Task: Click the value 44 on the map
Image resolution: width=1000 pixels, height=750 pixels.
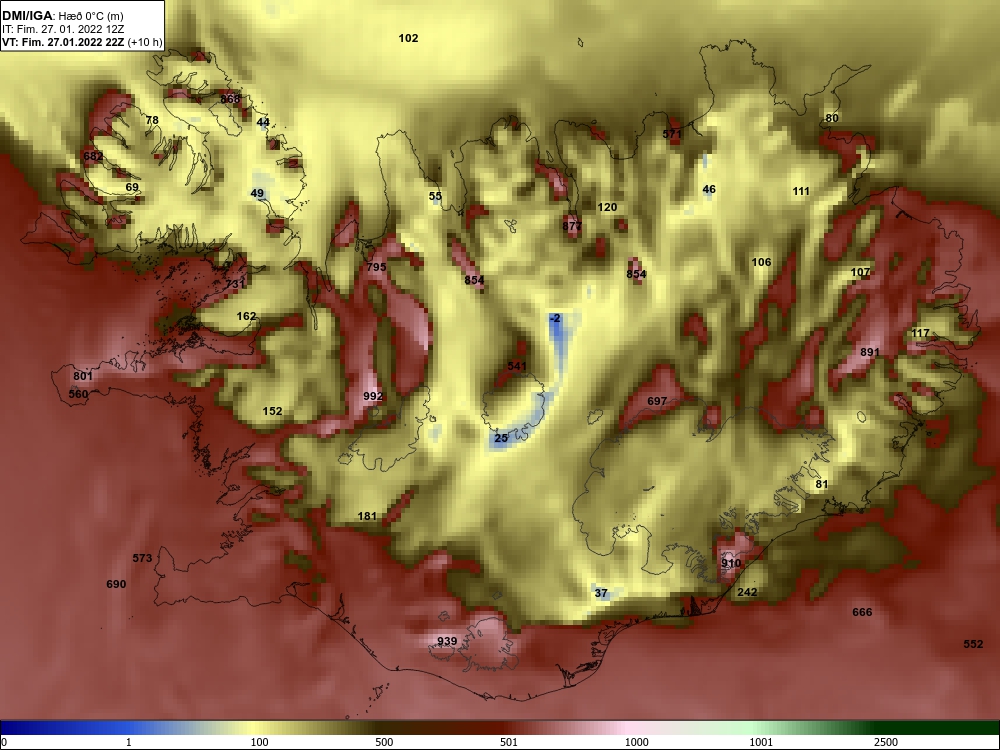Action: pos(263,122)
